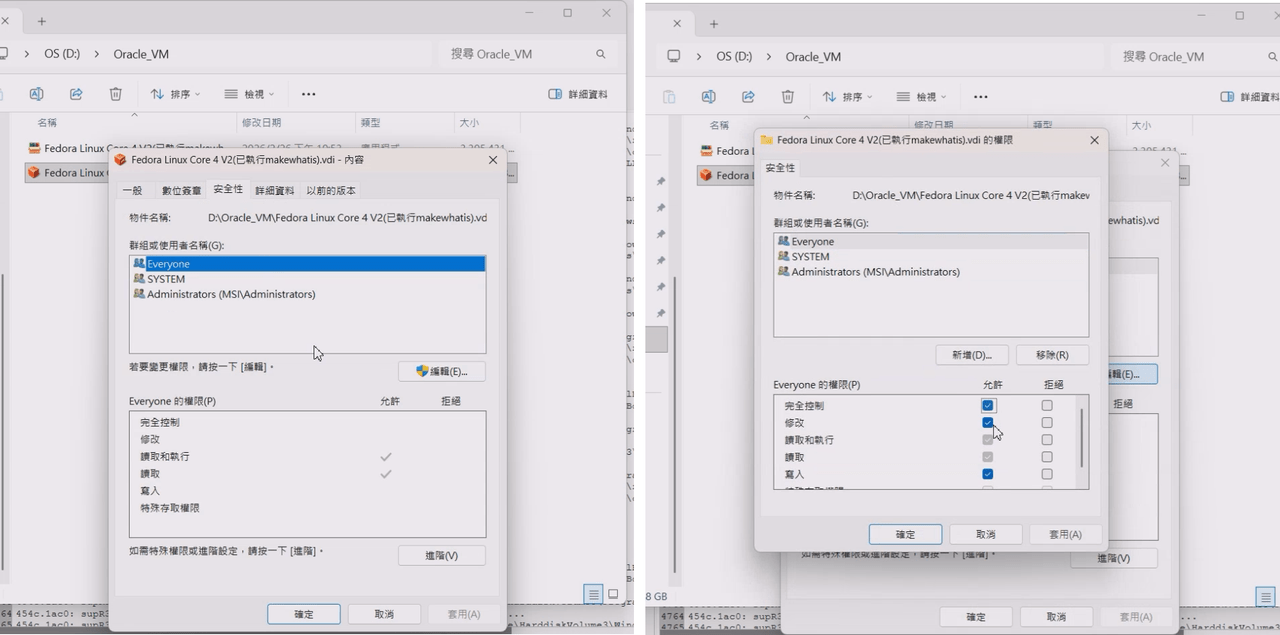This screenshot has height=635, width=1280.
Task: Click the permissions list vertical scrollbar
Action: 1081,436
